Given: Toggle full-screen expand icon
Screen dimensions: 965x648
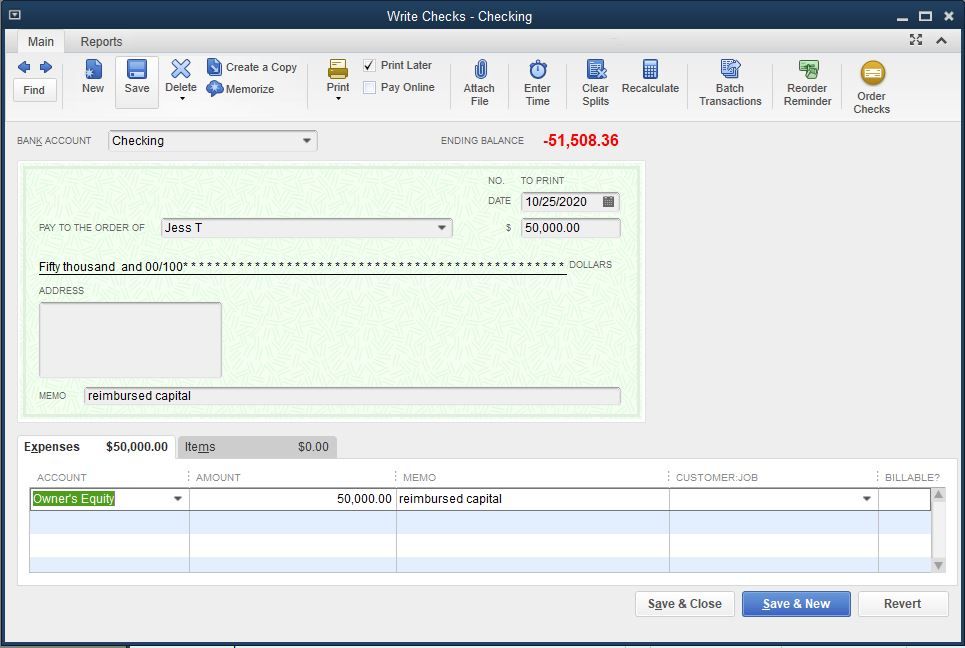Looking at the screenshot, I should coord(916,40).
